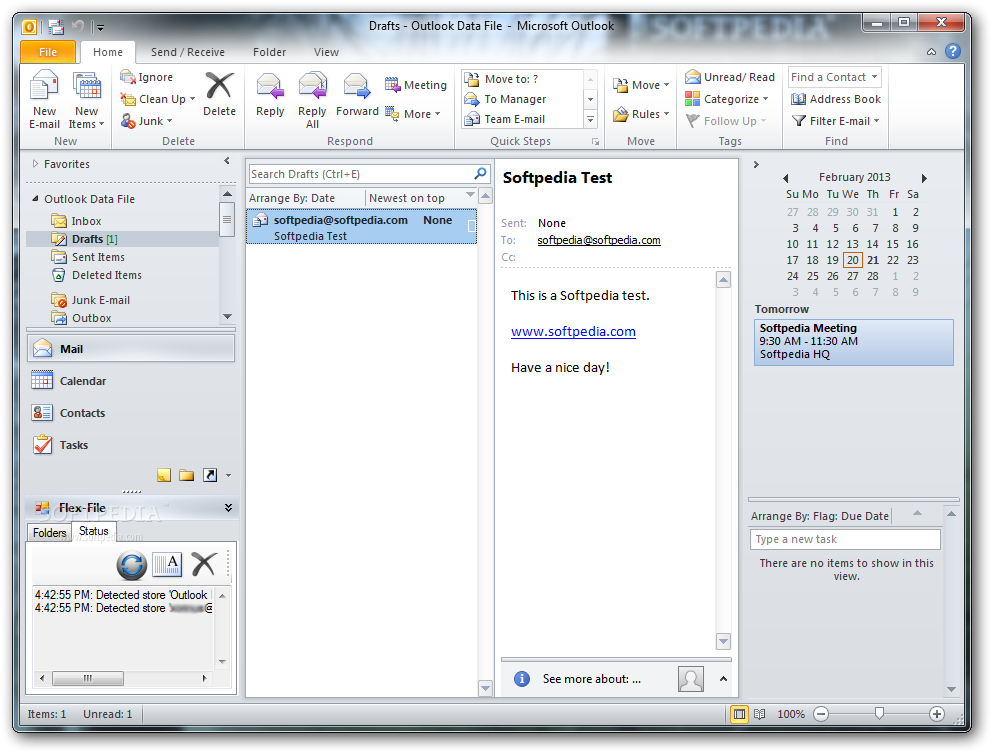Expand the Favorites section
Screen dimensions: 992x753
pyautogui.click(x=35, y=163)
